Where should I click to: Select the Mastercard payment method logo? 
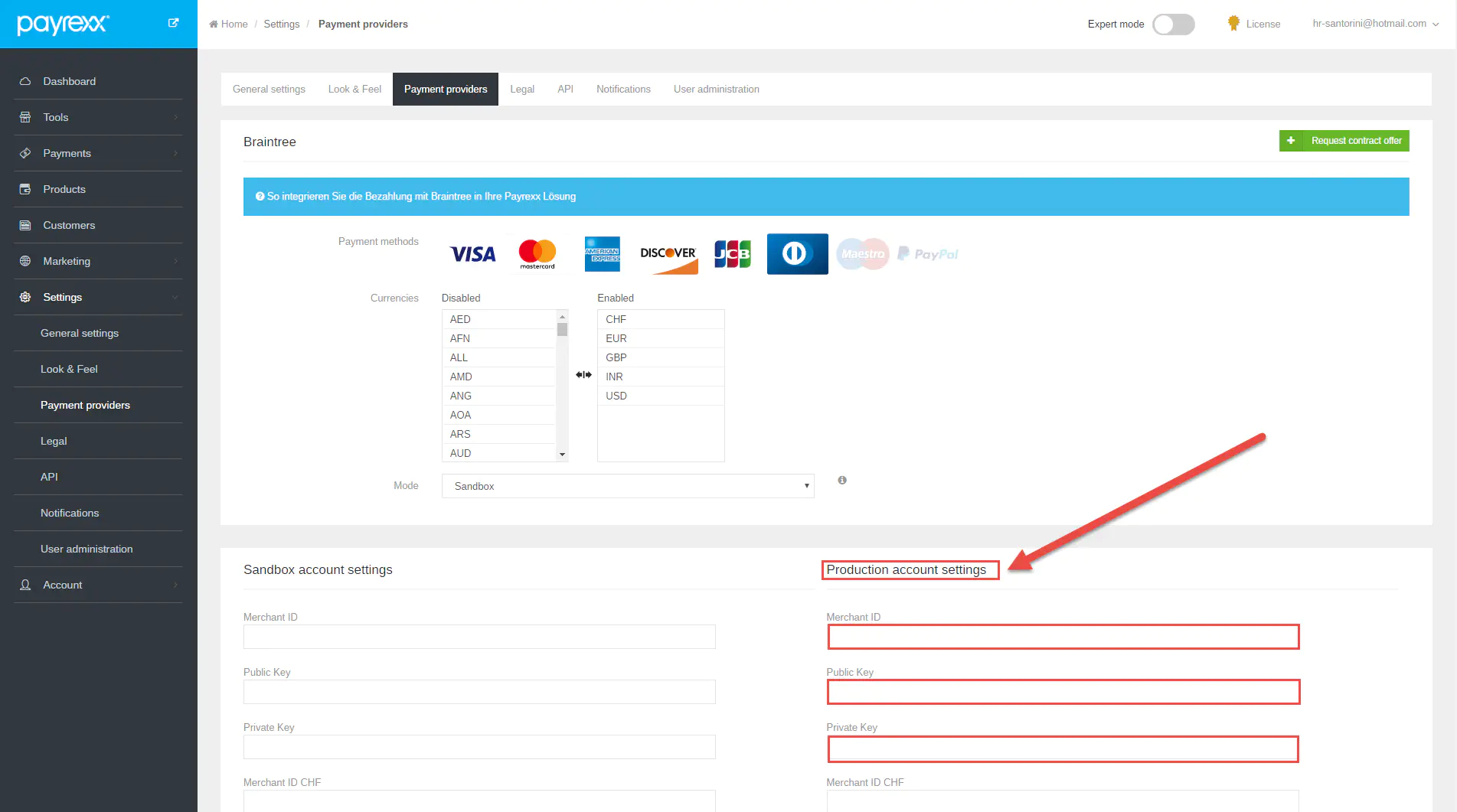537,254
